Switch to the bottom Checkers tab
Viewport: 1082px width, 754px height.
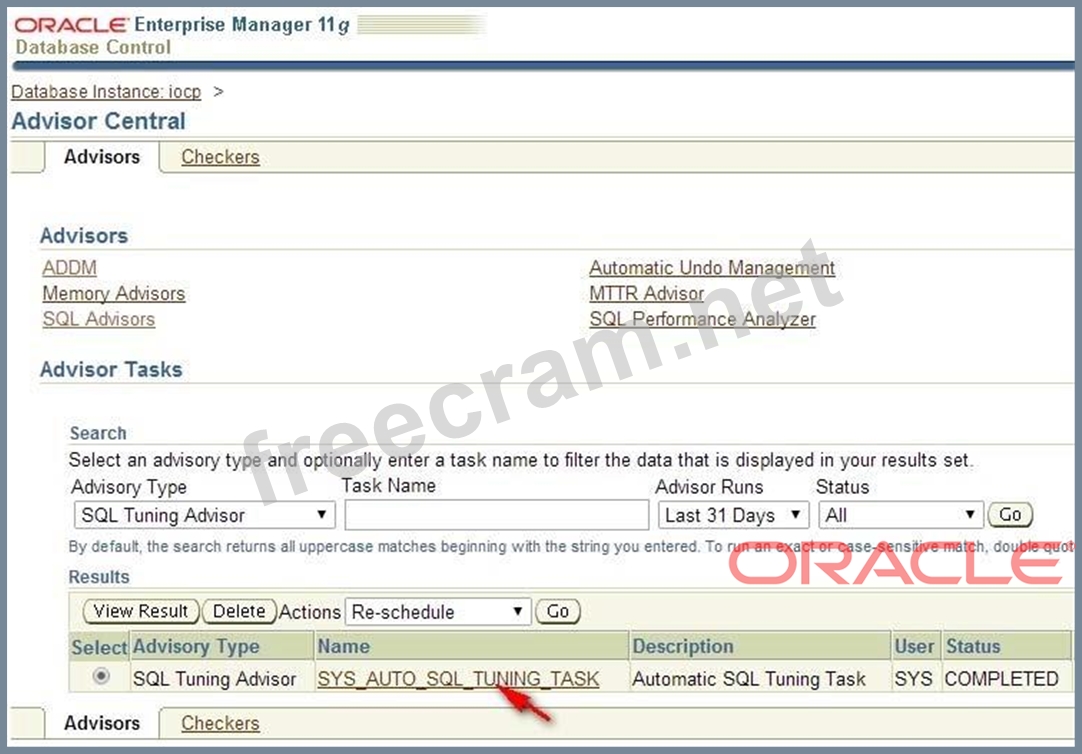click(x=220, y=723)
